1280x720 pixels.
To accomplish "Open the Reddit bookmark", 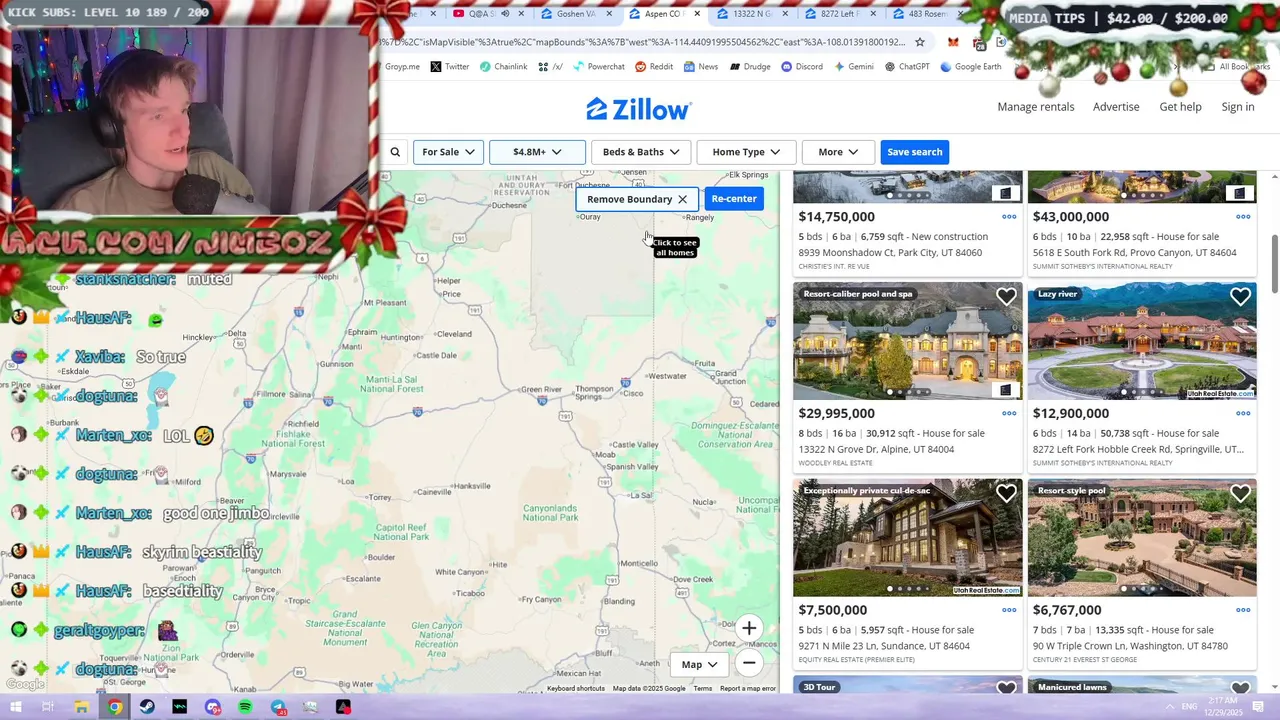I will click(654, 67).
